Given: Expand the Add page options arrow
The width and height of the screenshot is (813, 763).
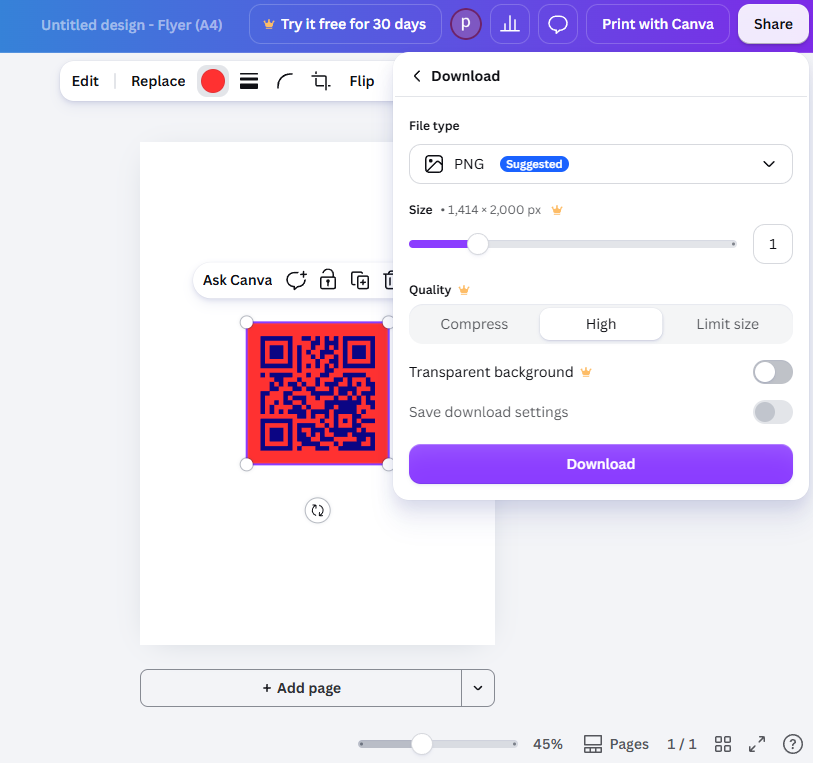Looking at the screenshot, I should (478, 688).
